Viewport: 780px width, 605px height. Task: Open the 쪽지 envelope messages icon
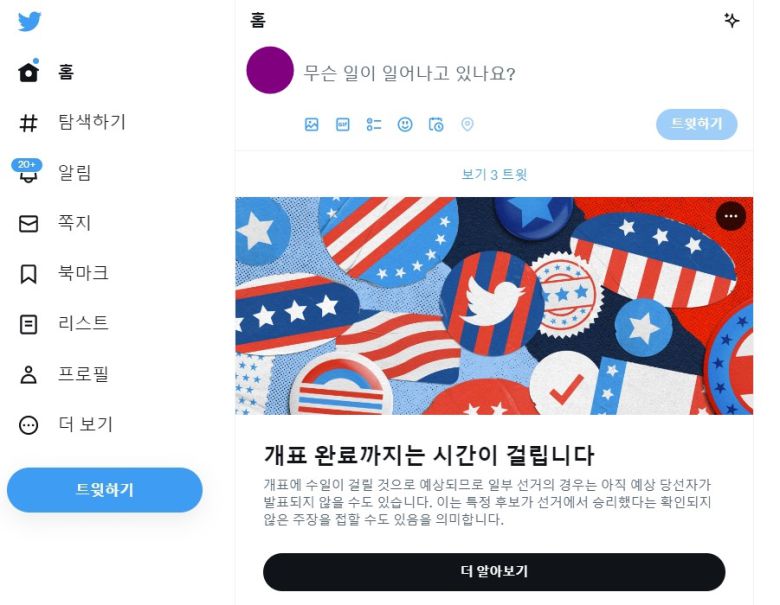click(28, 224)
